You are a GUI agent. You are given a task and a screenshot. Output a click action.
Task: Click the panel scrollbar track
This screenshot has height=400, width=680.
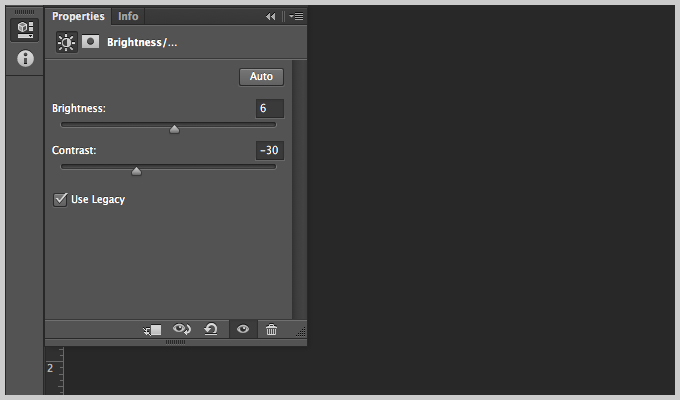pyautogui.click(x=299, y=190)
